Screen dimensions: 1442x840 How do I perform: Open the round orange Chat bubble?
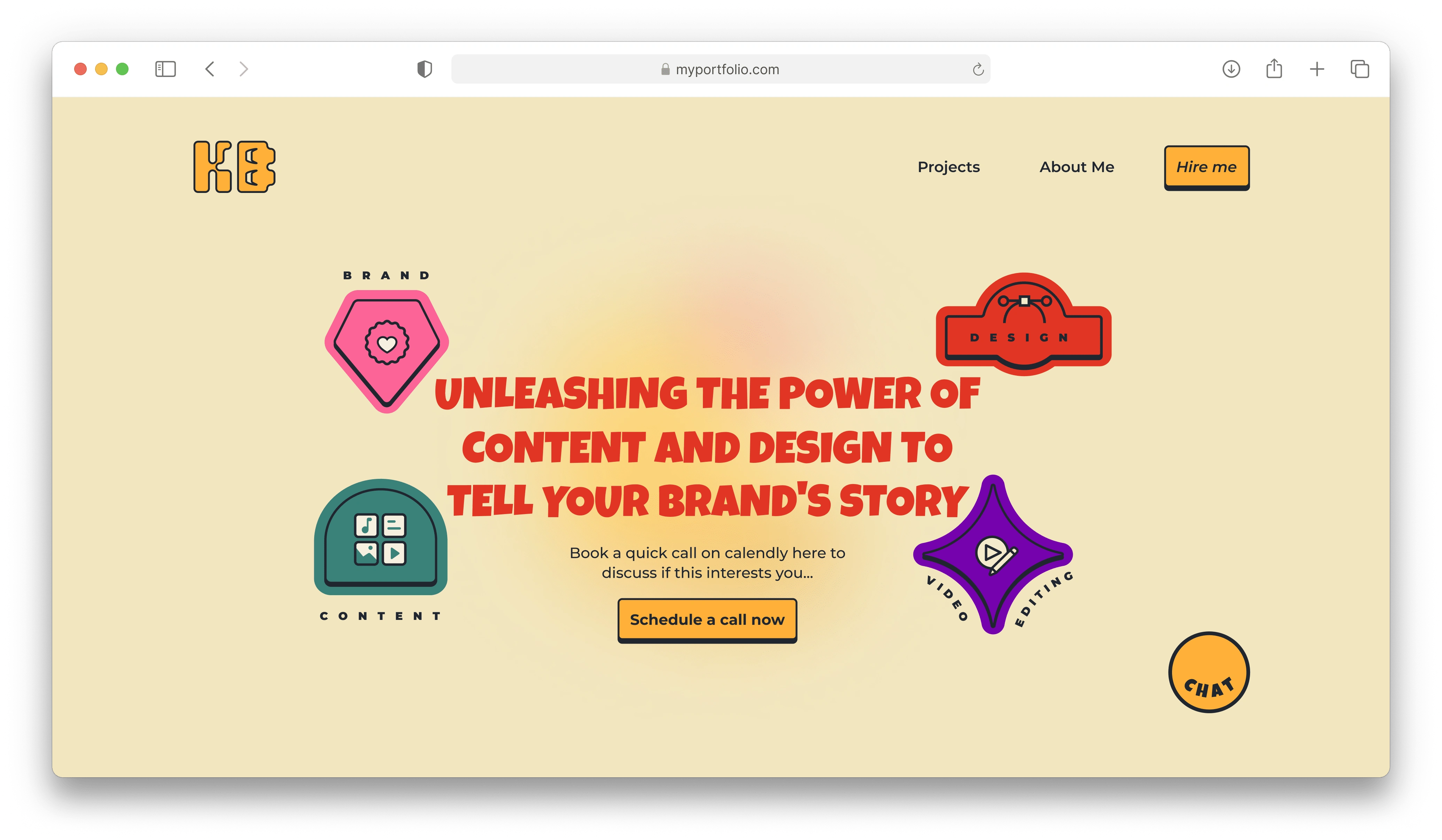click(1209, 672)
